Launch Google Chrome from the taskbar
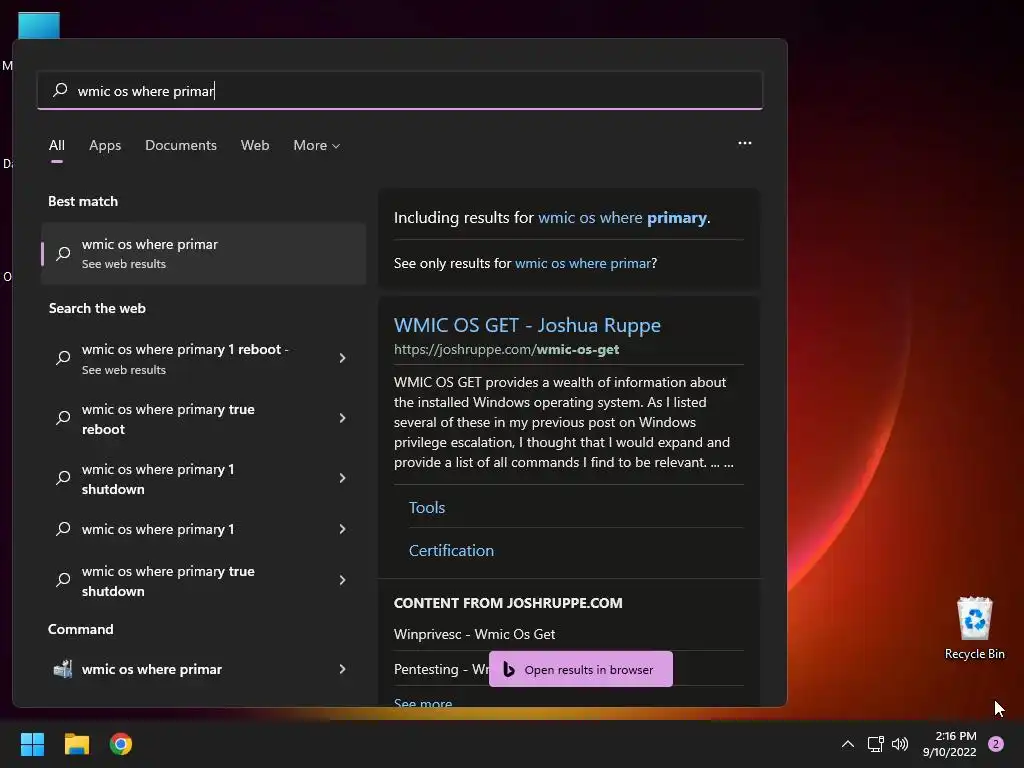The image size is (1024, 768). pos(121,744)
